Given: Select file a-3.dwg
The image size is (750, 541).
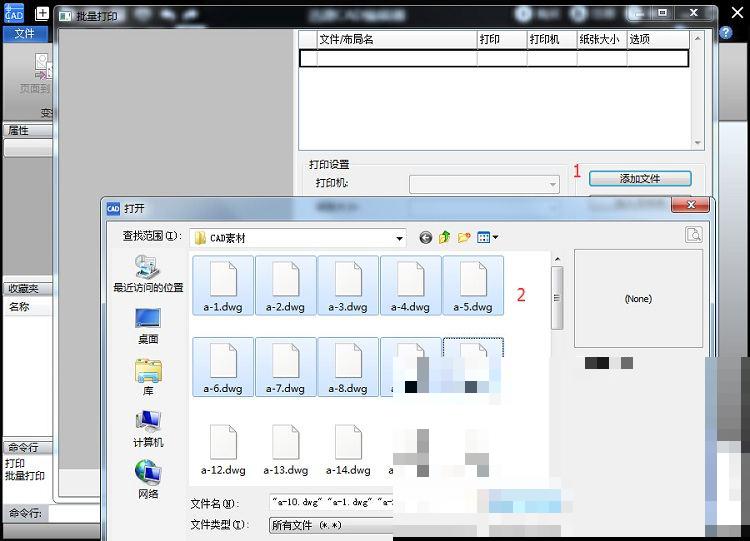Looking at the screenshot, I should pyautogui.click(x=348, y=286).
